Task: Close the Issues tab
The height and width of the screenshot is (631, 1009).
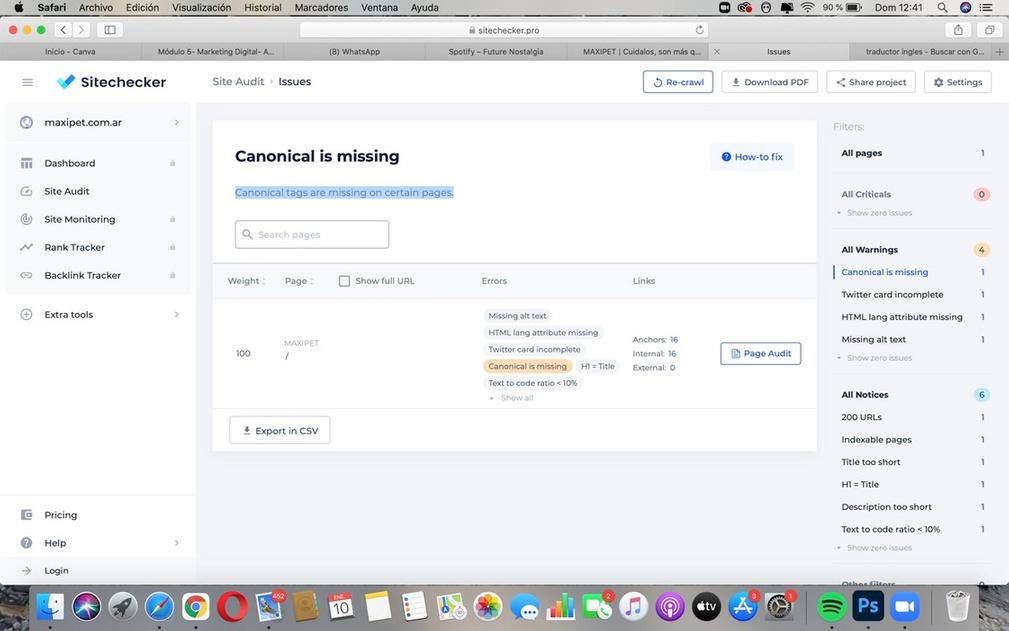Action: coord(717,51)
